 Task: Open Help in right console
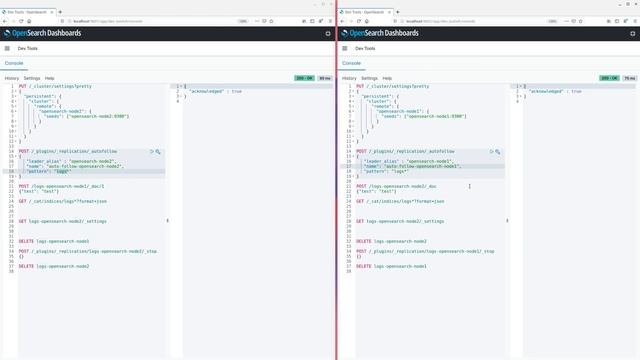[387, 78]
